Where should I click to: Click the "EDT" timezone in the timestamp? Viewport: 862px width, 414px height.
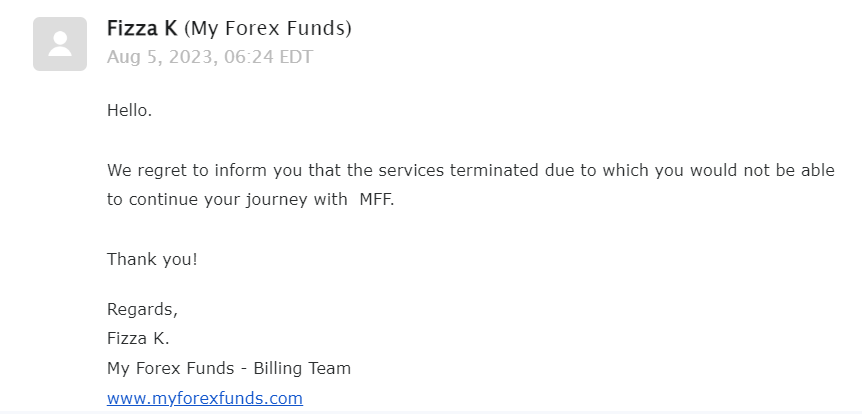295,57
